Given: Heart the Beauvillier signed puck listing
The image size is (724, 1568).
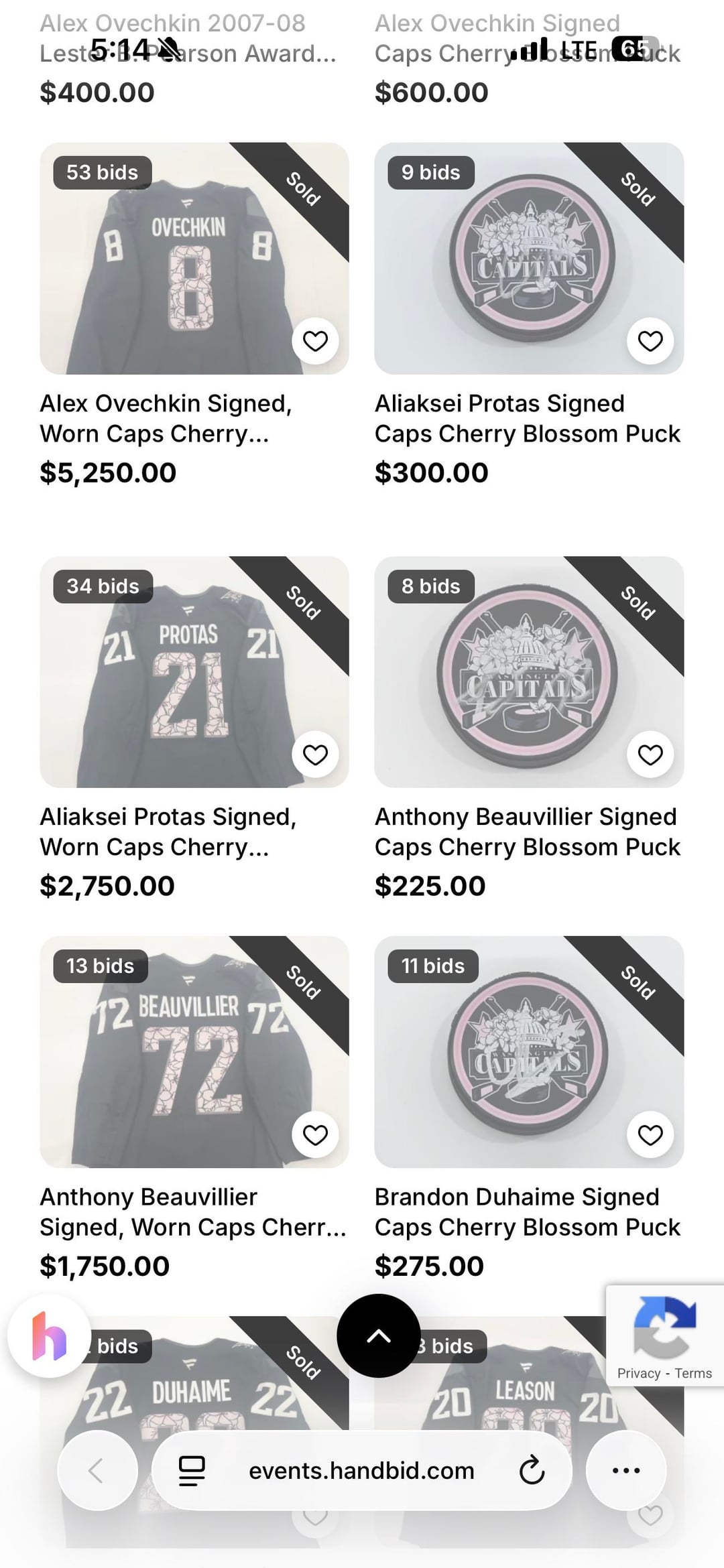Looking at the screenshot, I should pos(650,755).
